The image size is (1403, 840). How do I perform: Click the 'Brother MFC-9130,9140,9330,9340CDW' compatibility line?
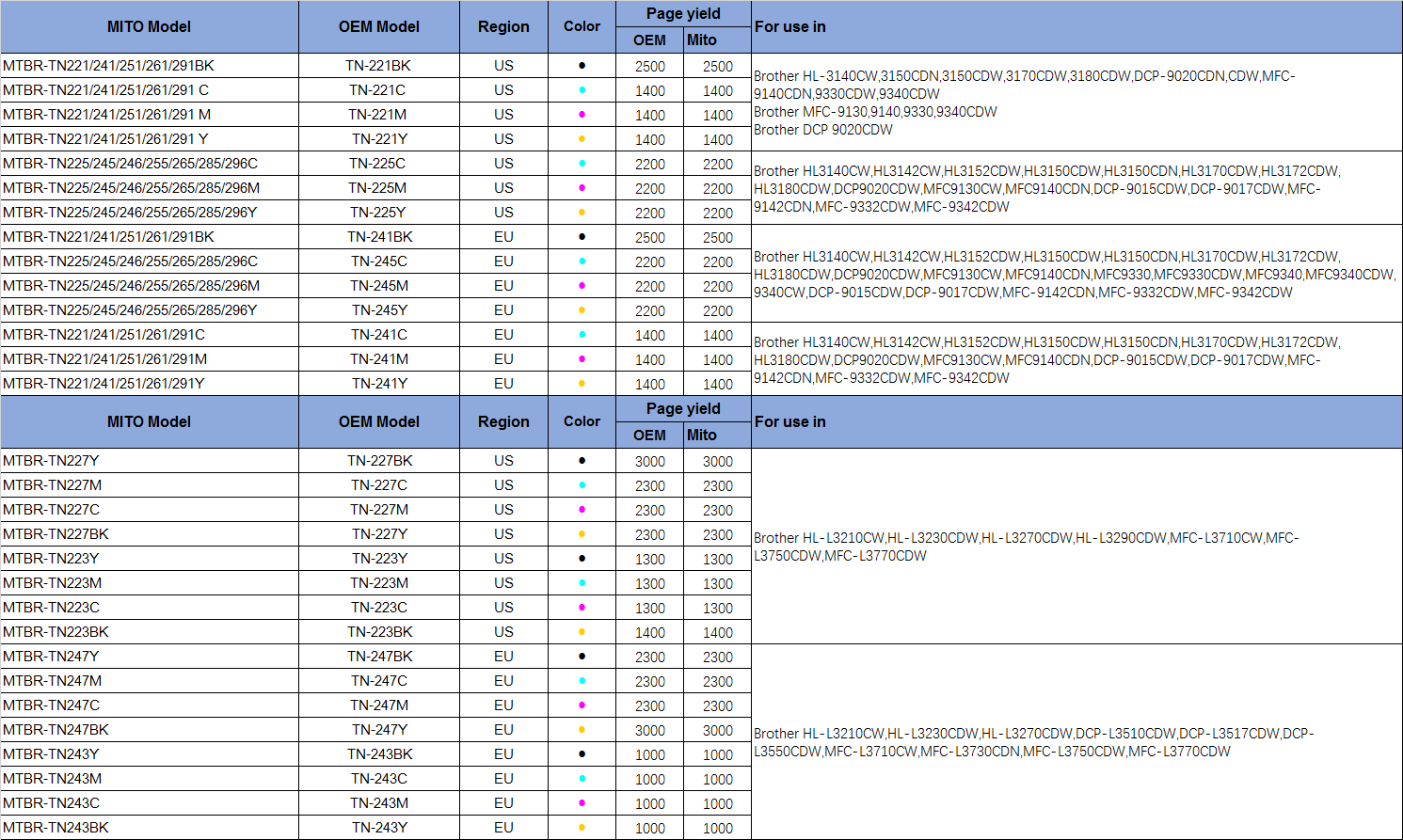[x=875, y=112]
